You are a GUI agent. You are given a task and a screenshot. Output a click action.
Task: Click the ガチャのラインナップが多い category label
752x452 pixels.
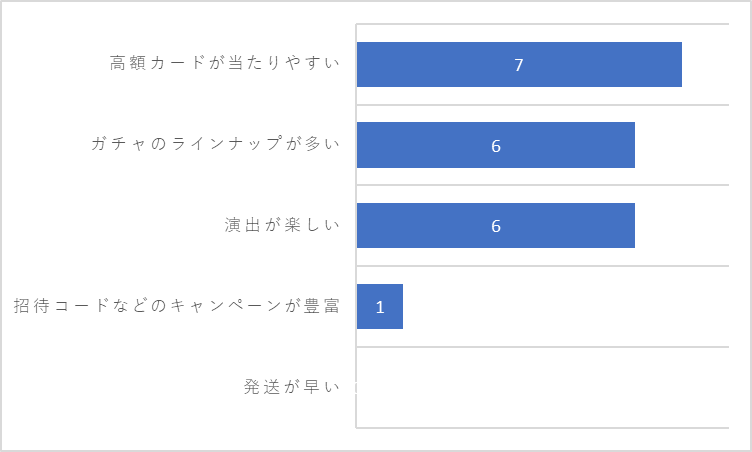click(x=215, y=143)
